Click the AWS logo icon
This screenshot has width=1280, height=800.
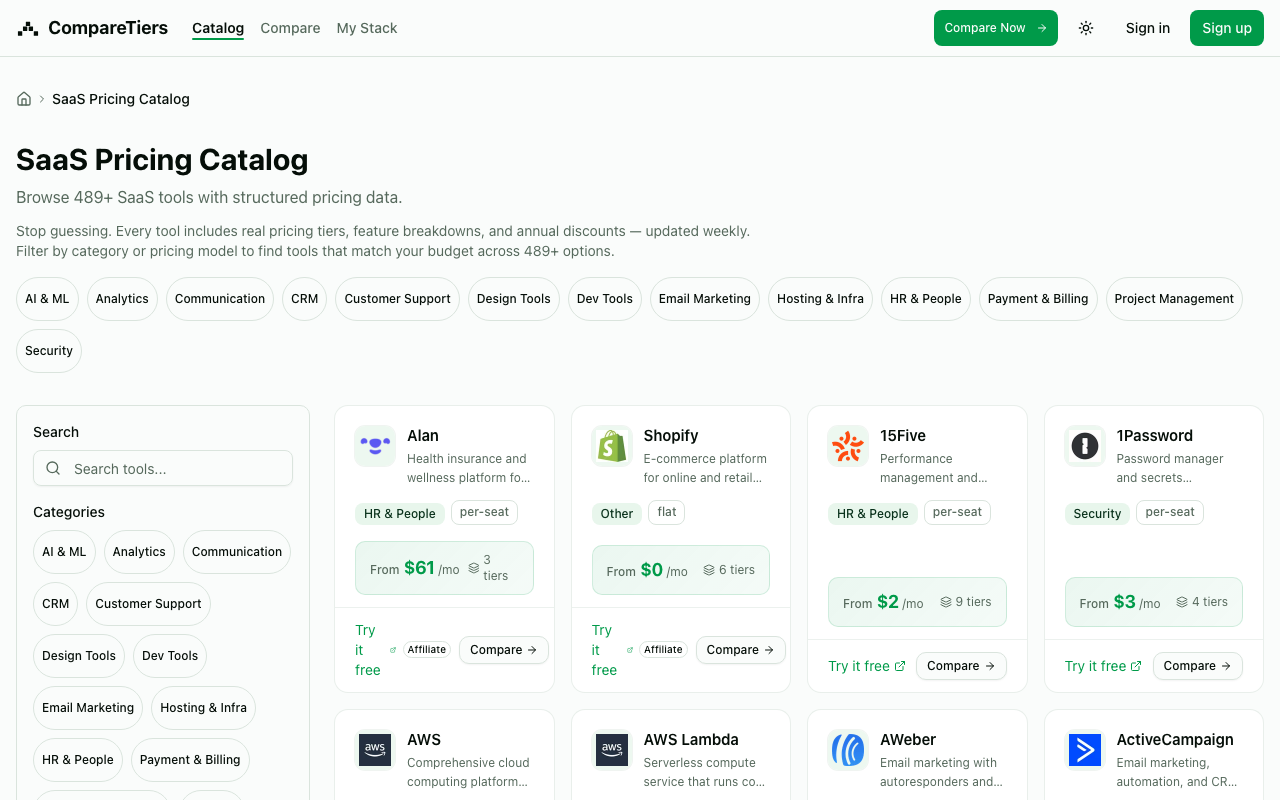point(375,750)
